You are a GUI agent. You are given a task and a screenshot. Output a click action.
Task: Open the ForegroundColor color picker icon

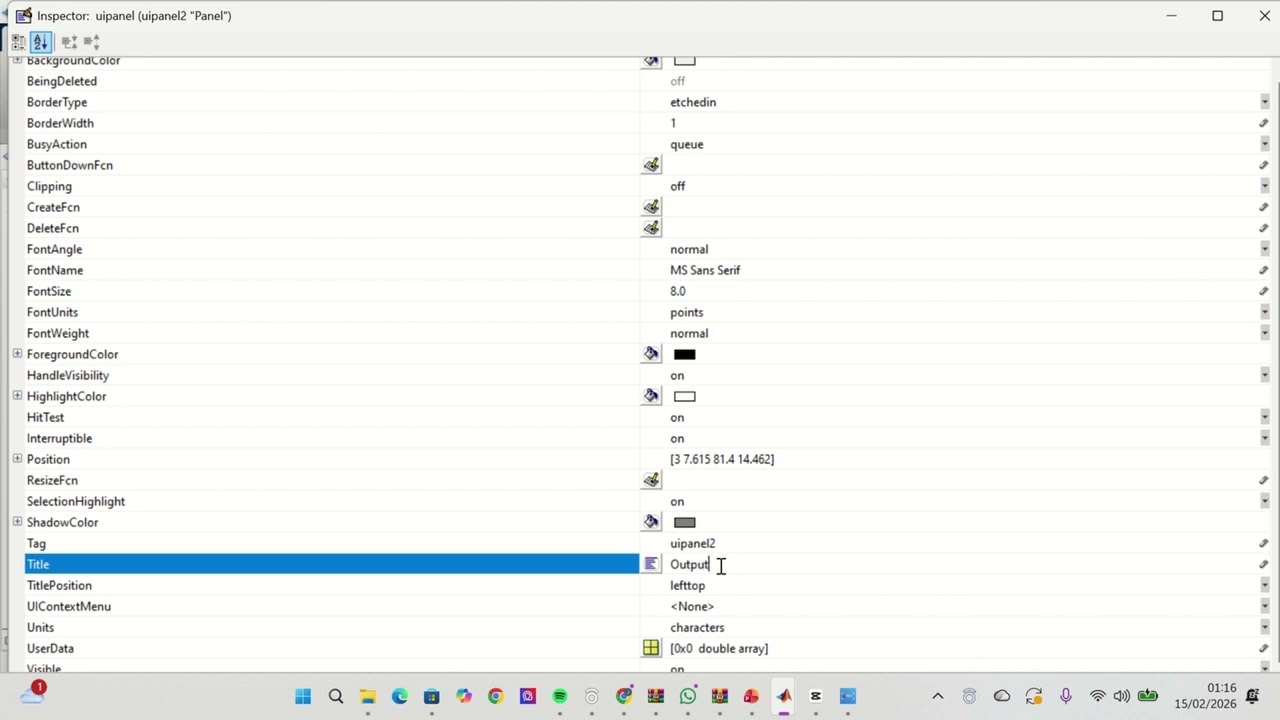[x=651, y=354]
